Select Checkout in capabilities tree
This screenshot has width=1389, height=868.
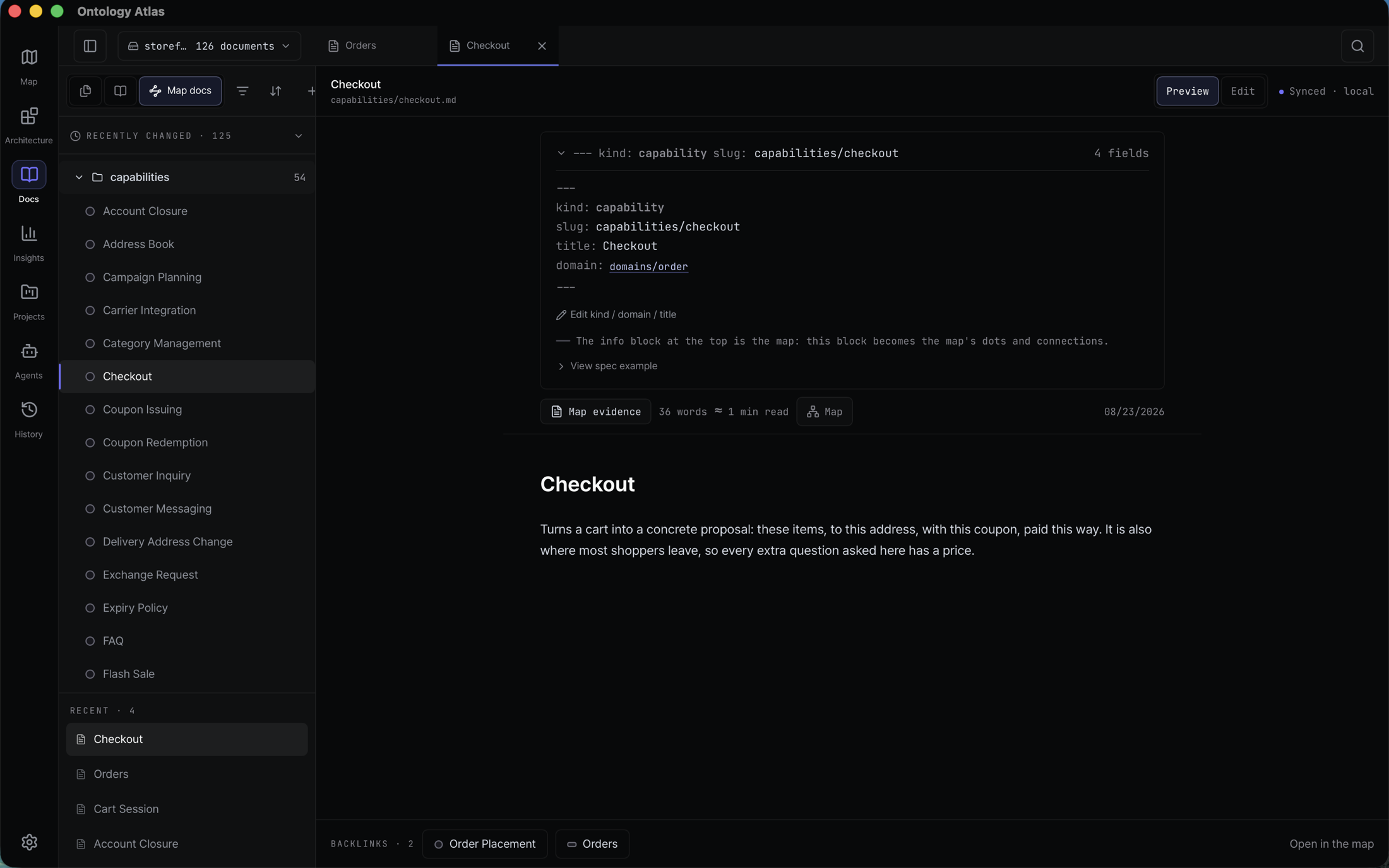point(188,376)
